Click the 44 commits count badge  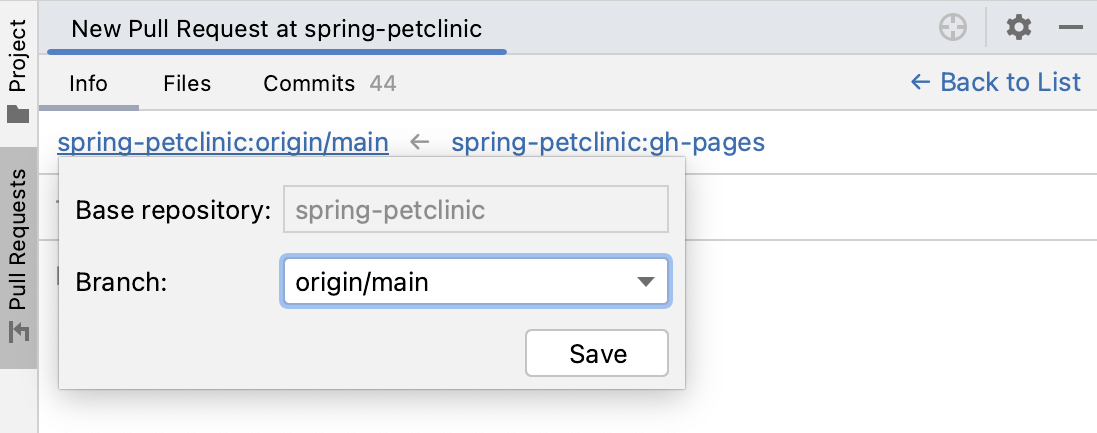point(383,83)
